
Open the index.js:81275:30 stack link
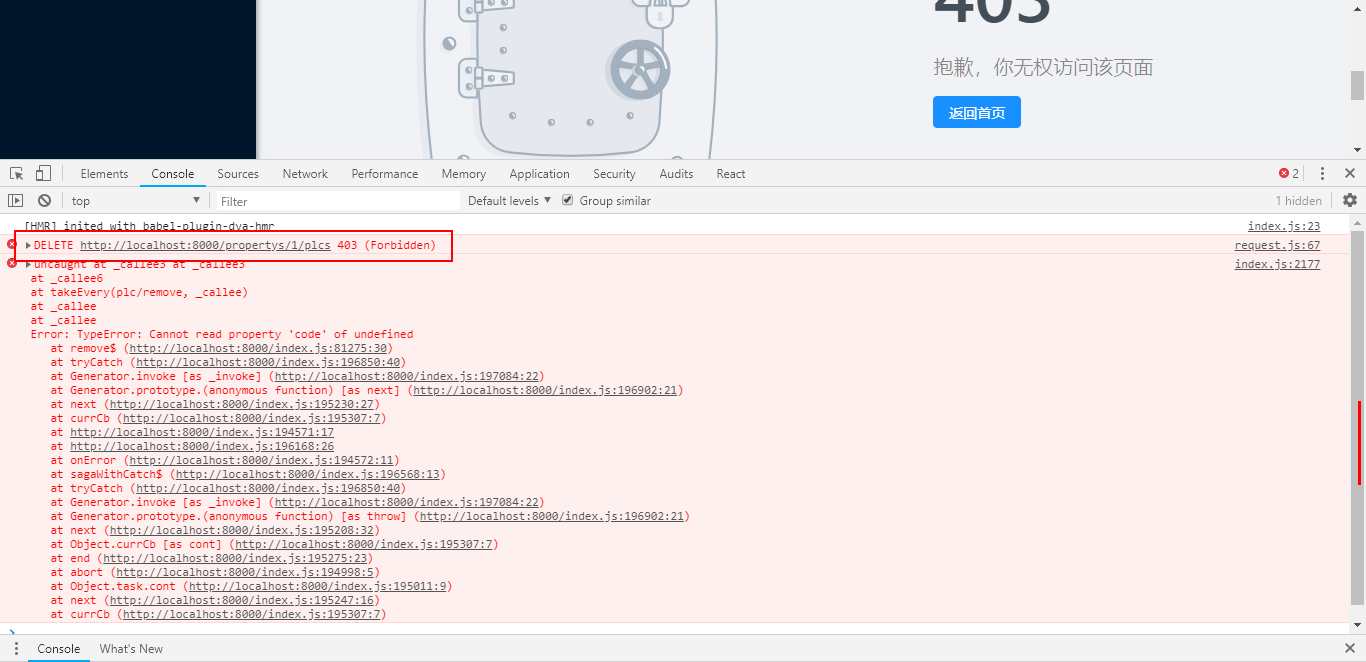pyautogui.click(x=260, y=348)
